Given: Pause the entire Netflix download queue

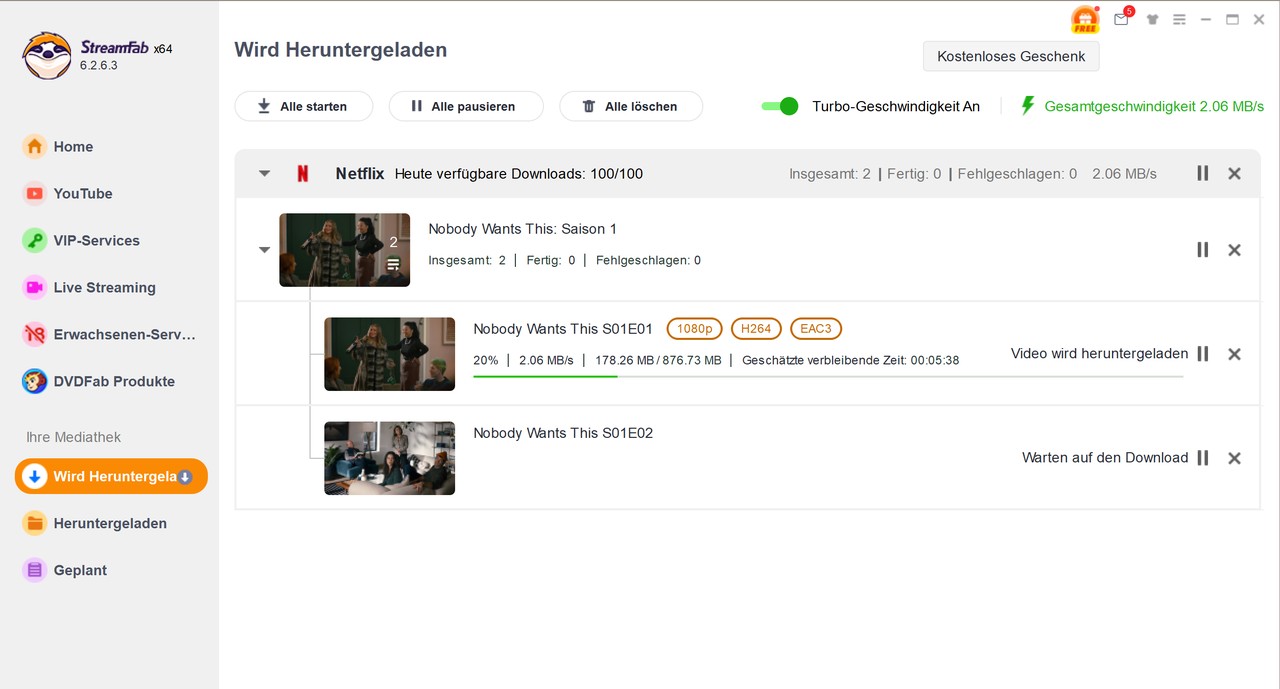Looking at the screenshot, I should 1202,172.
